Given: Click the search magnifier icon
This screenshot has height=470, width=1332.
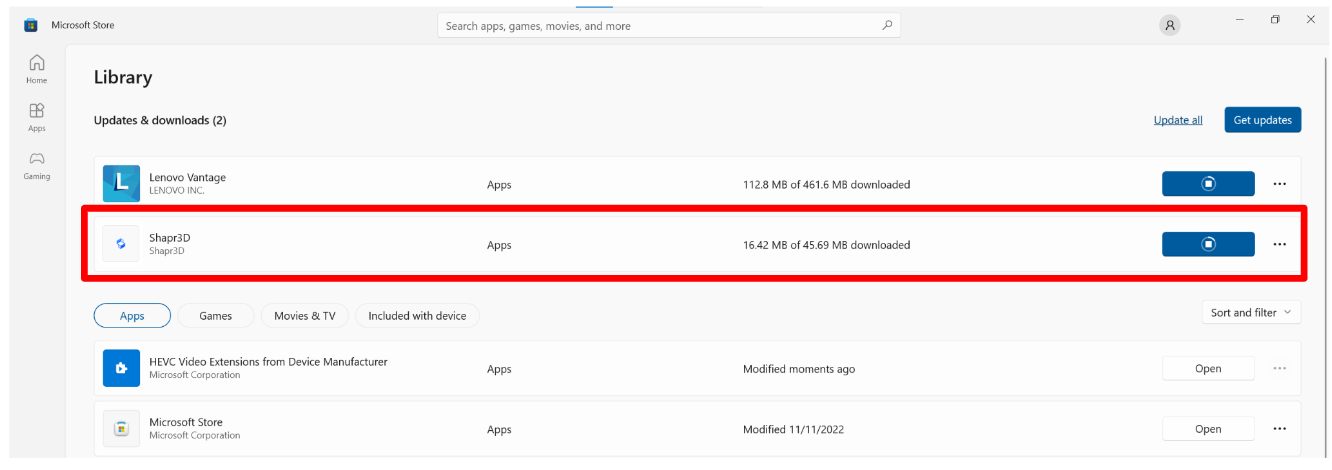Looking at the screenshot, I should click(887, 26).
